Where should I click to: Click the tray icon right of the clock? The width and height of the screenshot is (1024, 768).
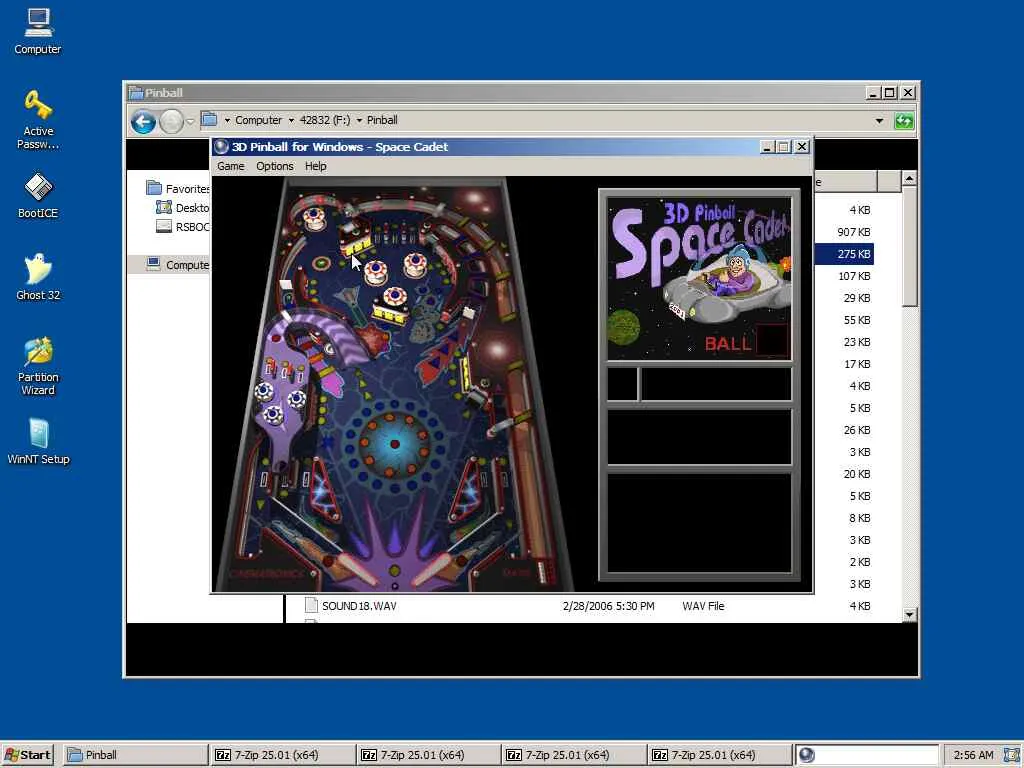coord(1011,755)
